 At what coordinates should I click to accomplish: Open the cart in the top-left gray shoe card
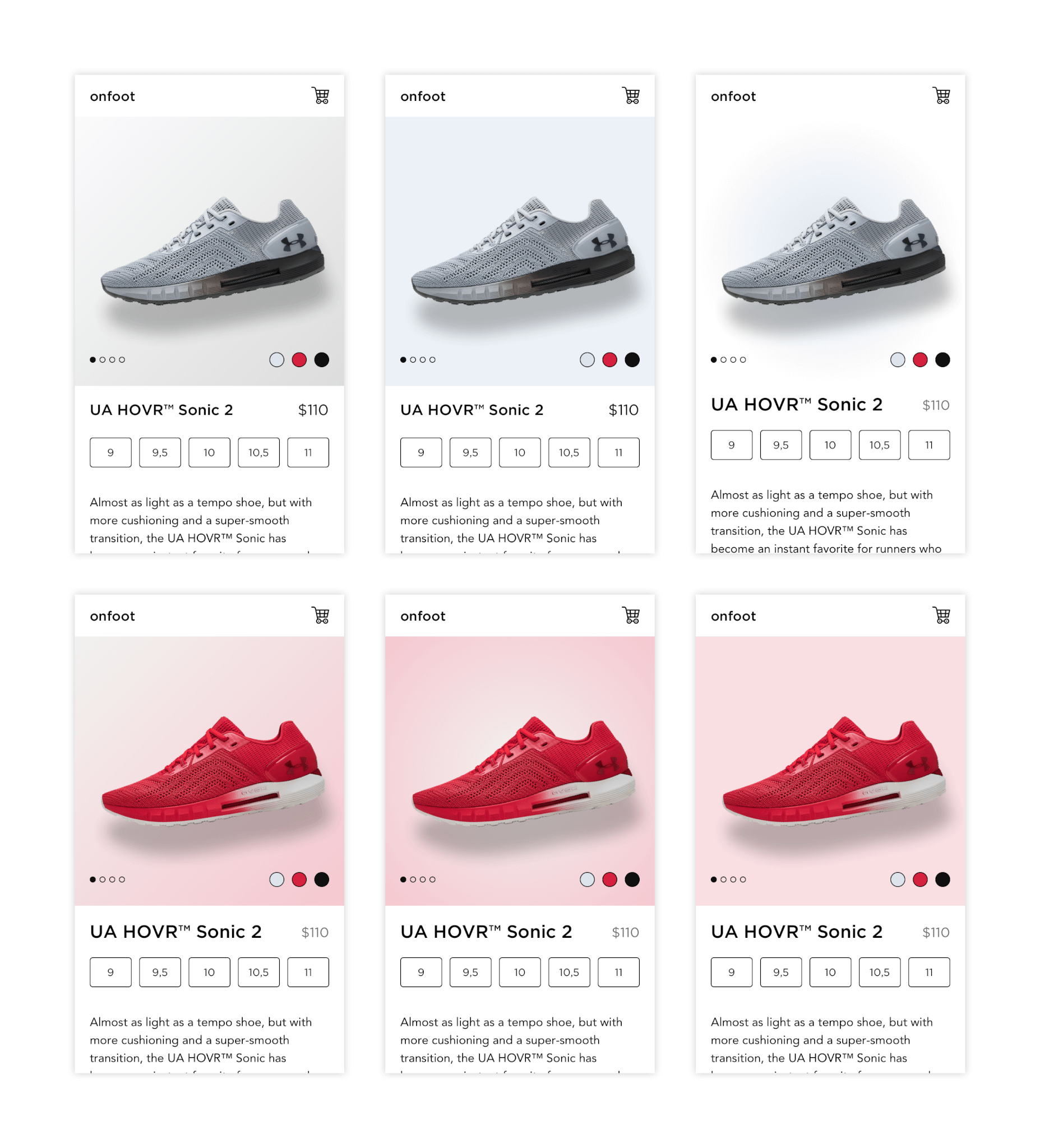pos(321,96)
